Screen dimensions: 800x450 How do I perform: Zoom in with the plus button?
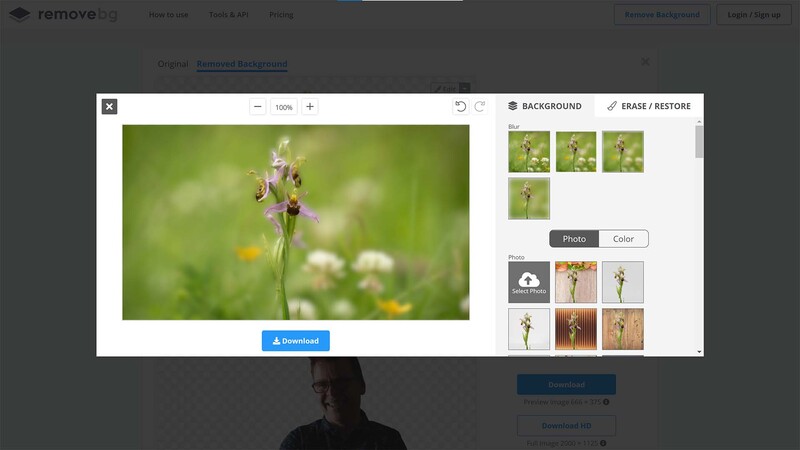pos(310,107)
